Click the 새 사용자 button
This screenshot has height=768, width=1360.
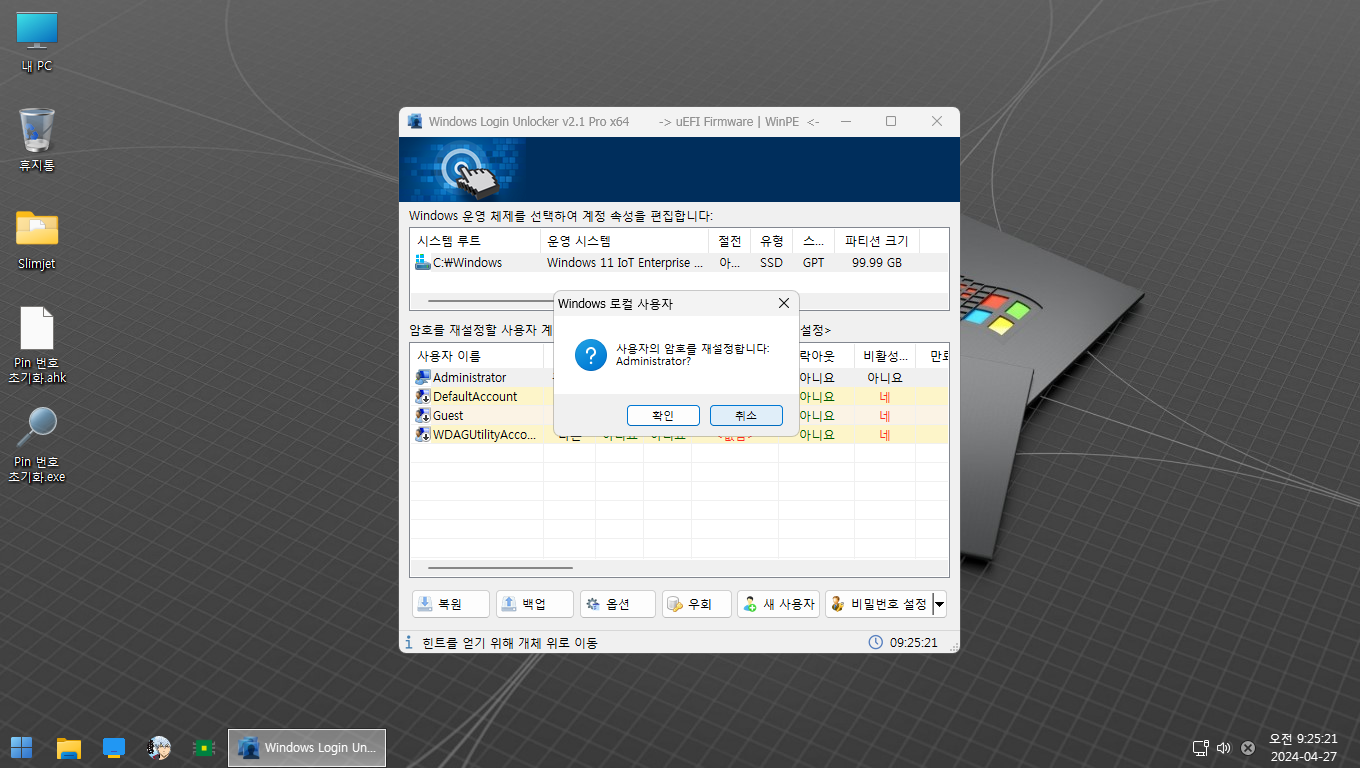pos(778,604)
